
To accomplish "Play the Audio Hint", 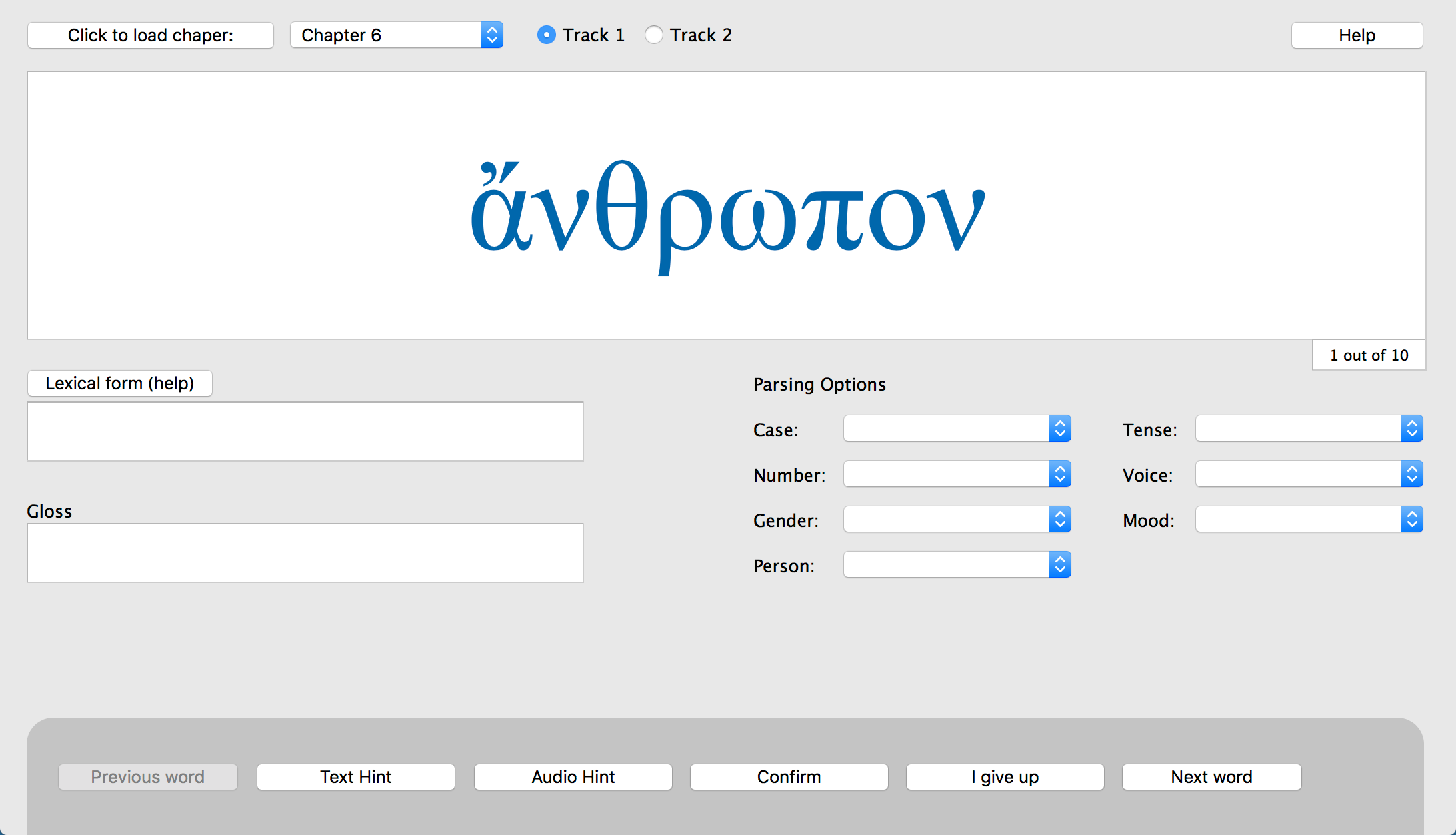I will [573, 777].
